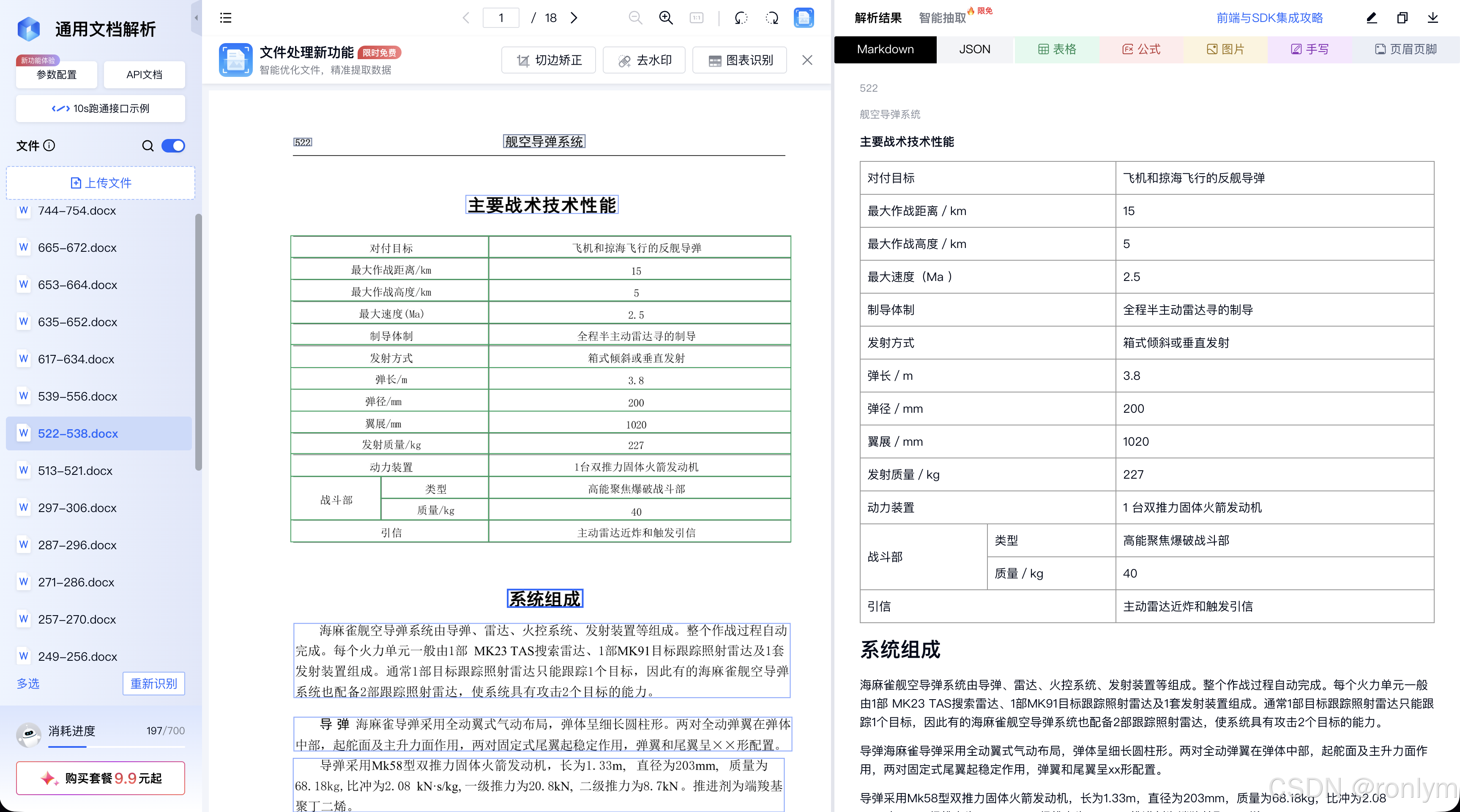This screenshot has width=1460, height=812.
Task: Open 参数配置 settings
Action: click(56, 74)
